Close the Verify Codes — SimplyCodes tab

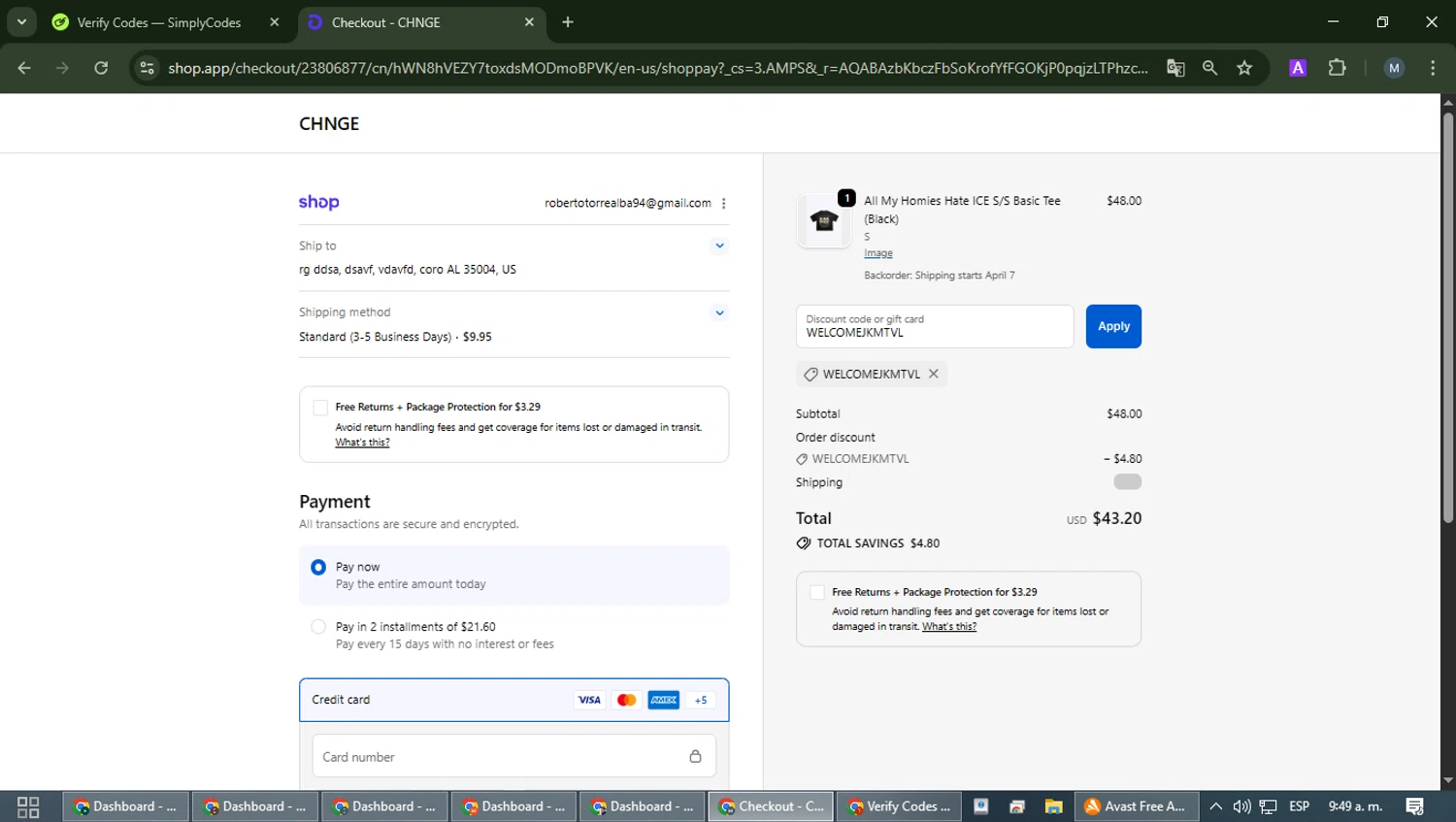(275, 22)
